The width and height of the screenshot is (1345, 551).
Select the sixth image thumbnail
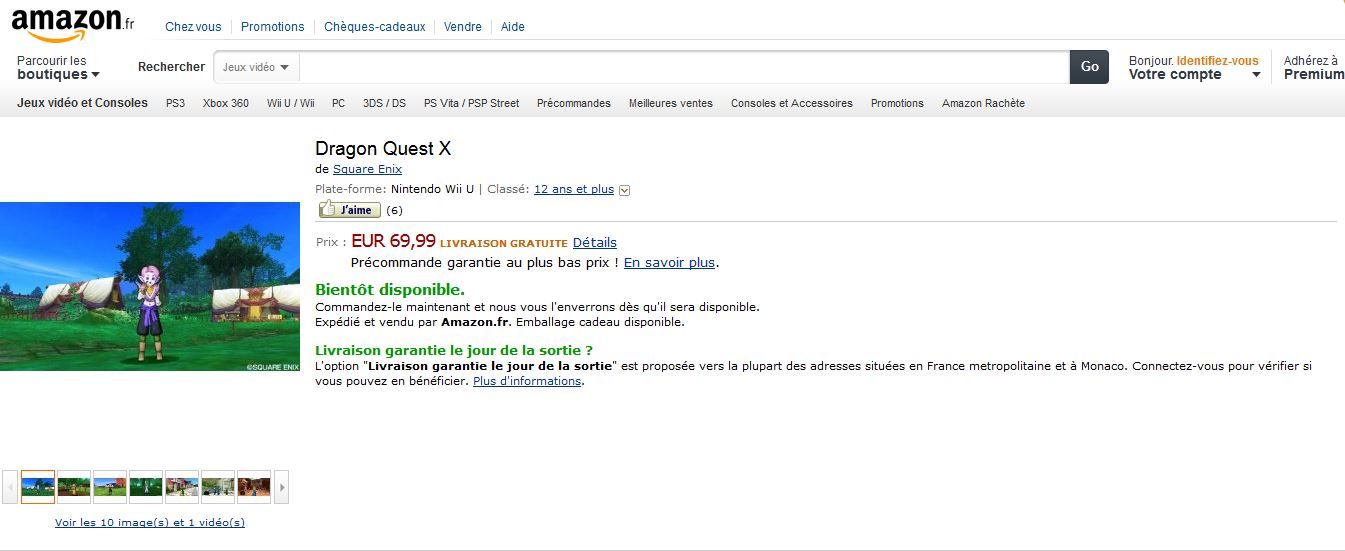[x=218, y=487]
